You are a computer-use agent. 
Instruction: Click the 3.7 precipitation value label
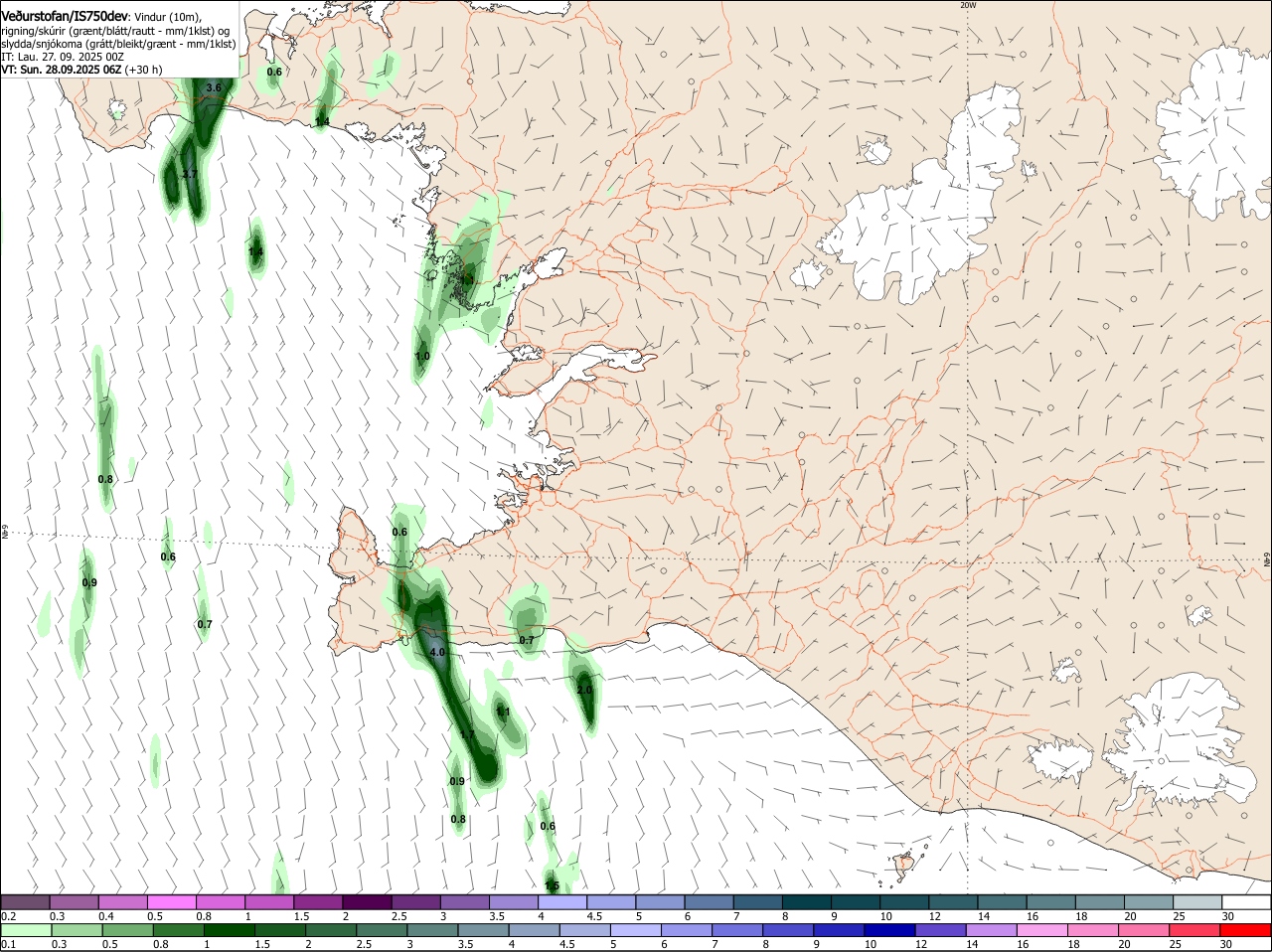pyautogui.click(x=191, y=174)
